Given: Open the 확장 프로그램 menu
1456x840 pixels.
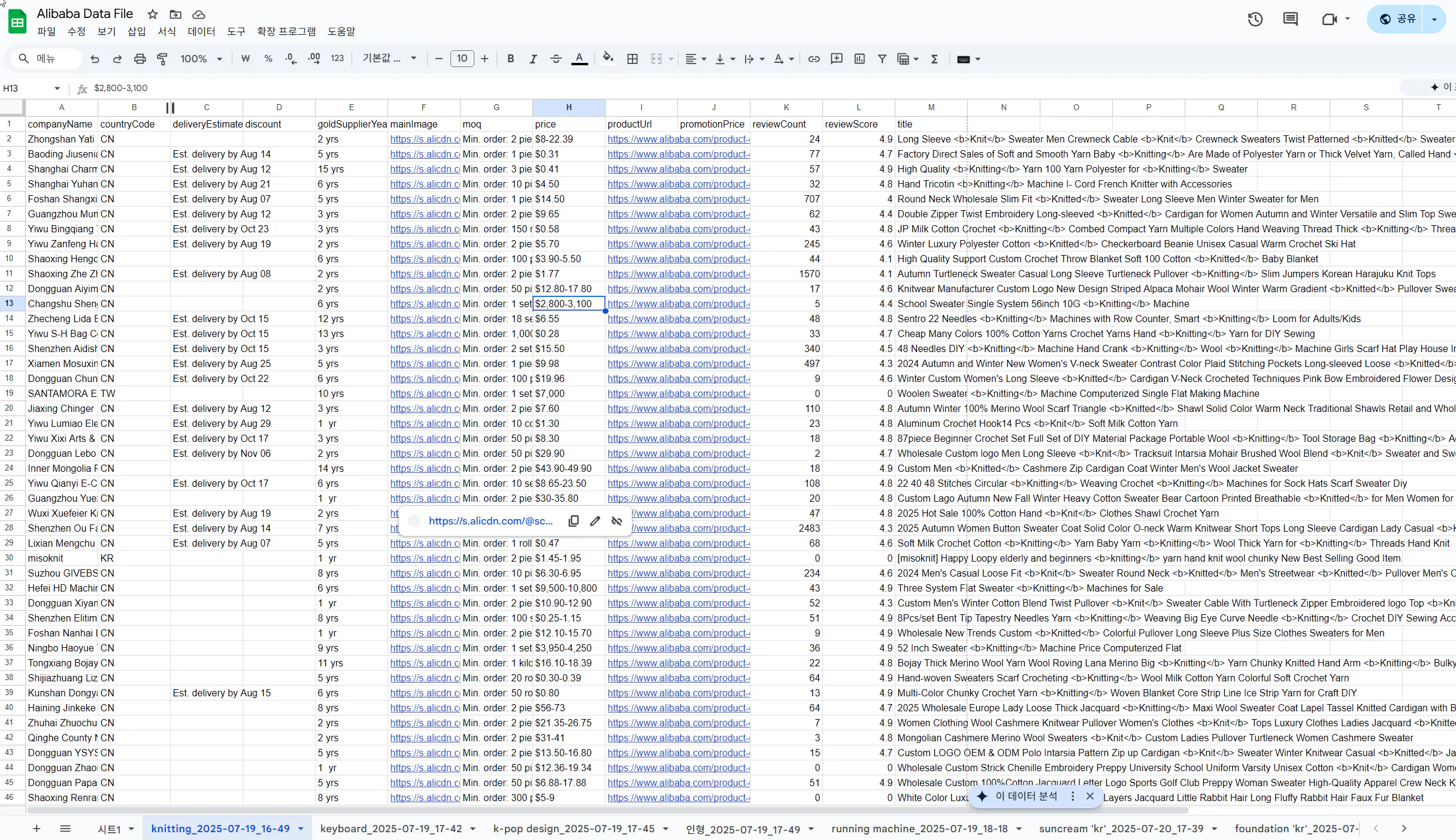Looking at the screenshot, I should click(286, 32).
